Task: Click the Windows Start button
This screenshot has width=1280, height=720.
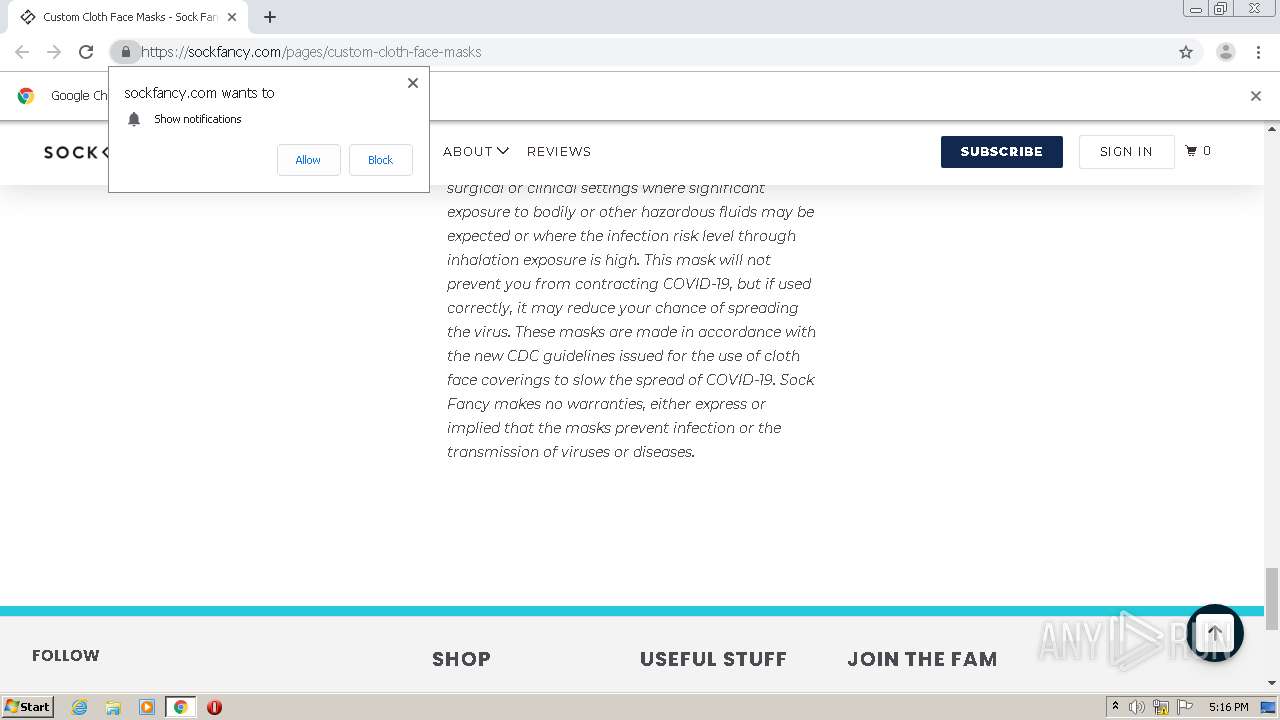Action: click(27, 707)
